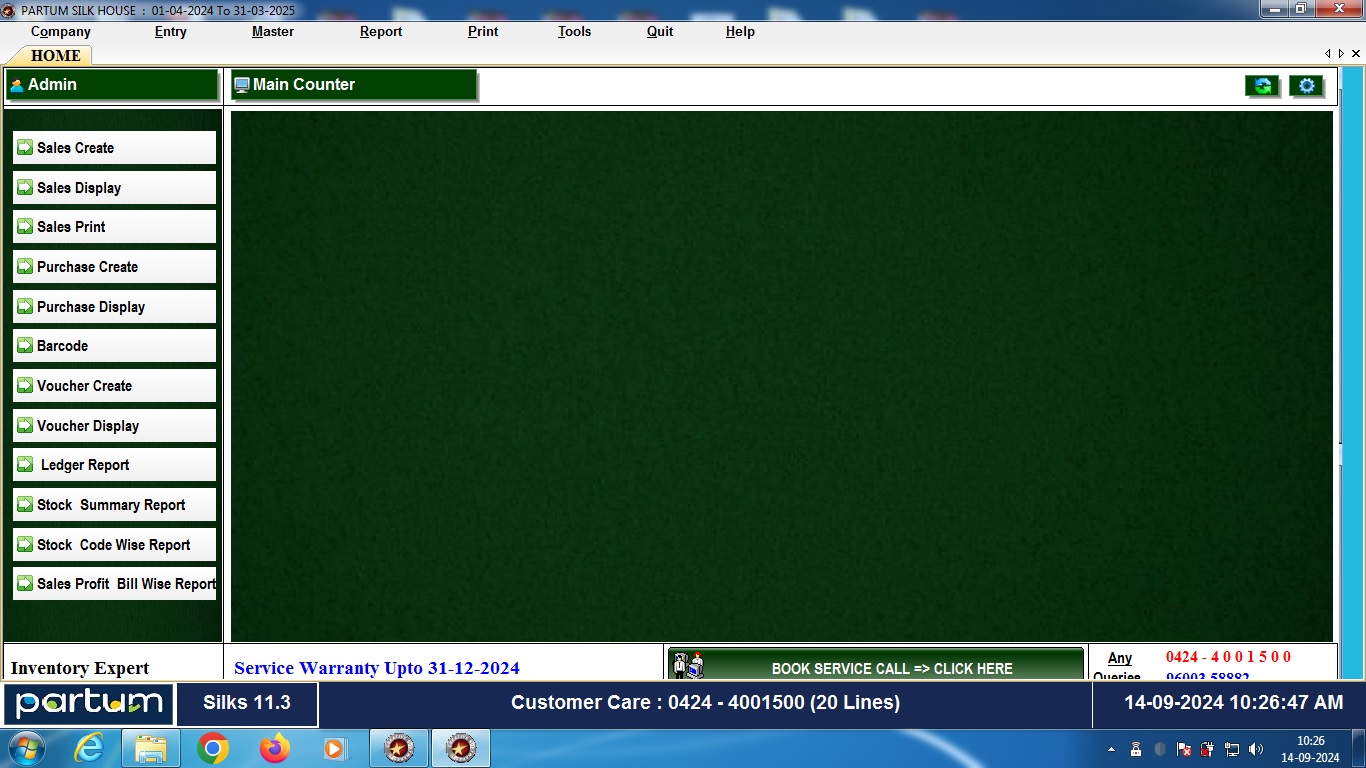Open the Print menu

pyautogui.click(x=483, y=31)
